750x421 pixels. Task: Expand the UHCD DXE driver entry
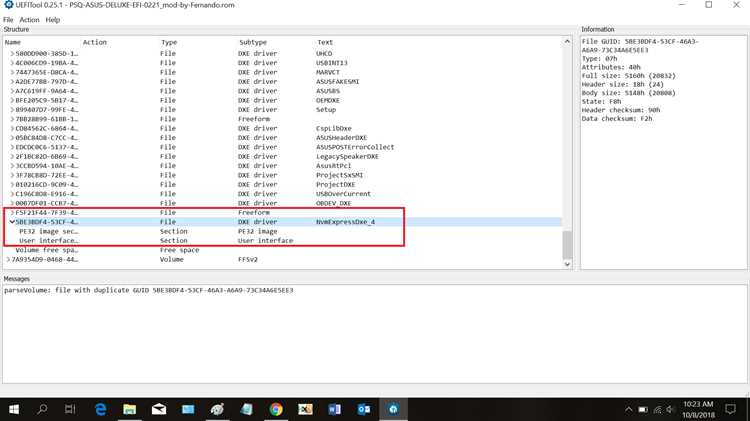pyautogui.click(x=12, y=54)
